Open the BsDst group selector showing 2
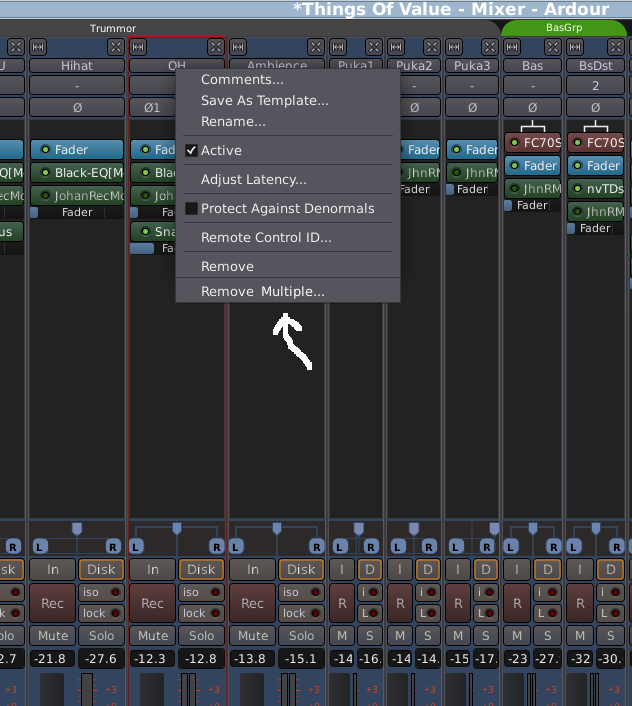 click(x=595, y=86)
